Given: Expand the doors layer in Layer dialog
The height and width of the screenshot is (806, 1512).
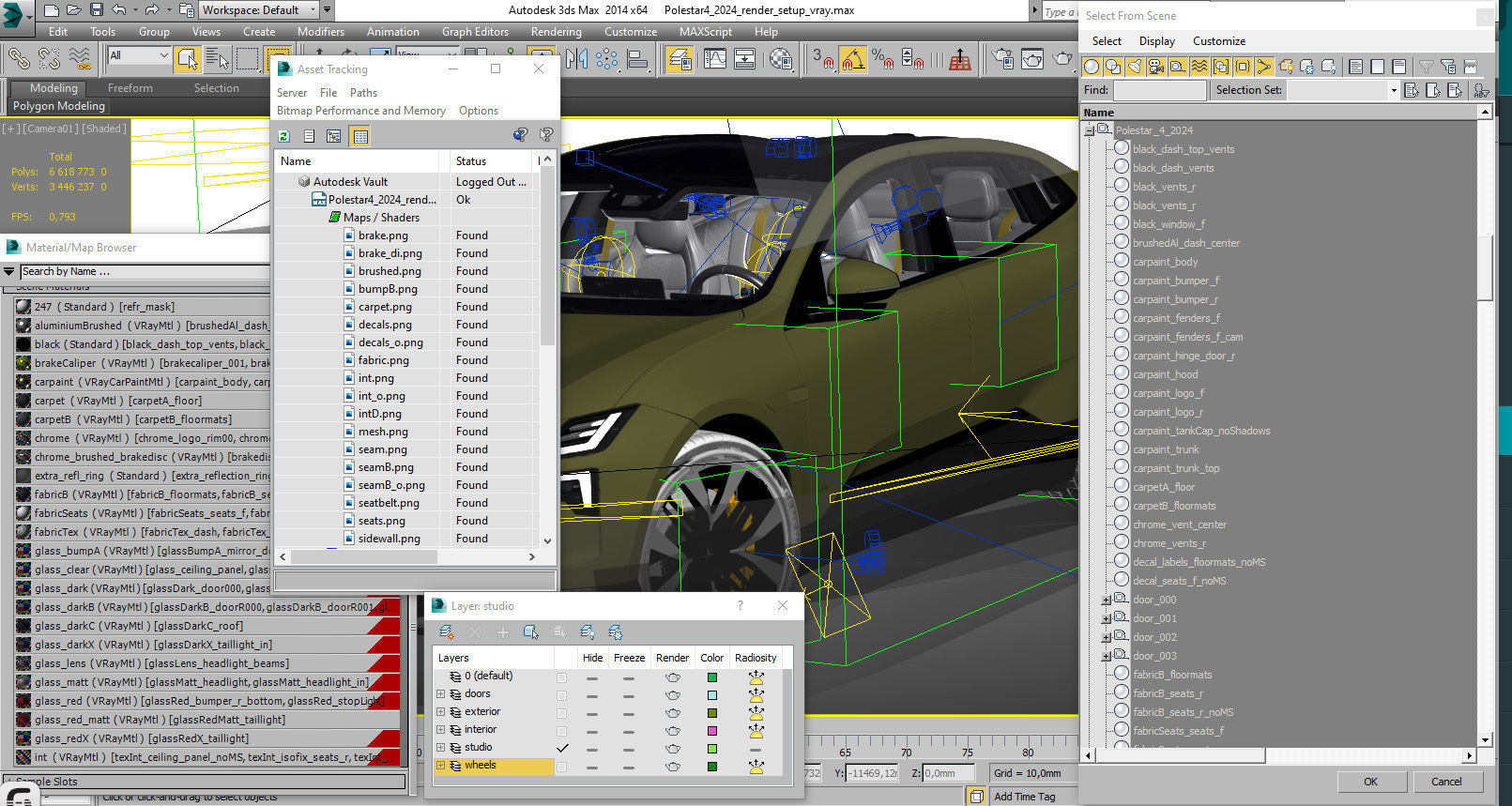Looking at the screenshot, I should [440, 694].
